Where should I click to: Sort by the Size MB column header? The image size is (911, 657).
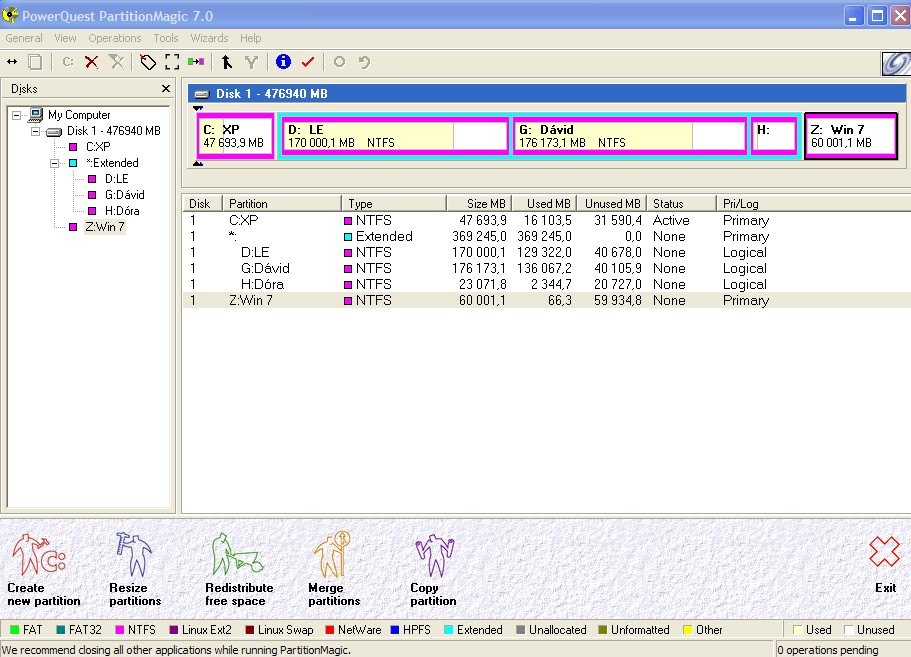pos(480,203)
